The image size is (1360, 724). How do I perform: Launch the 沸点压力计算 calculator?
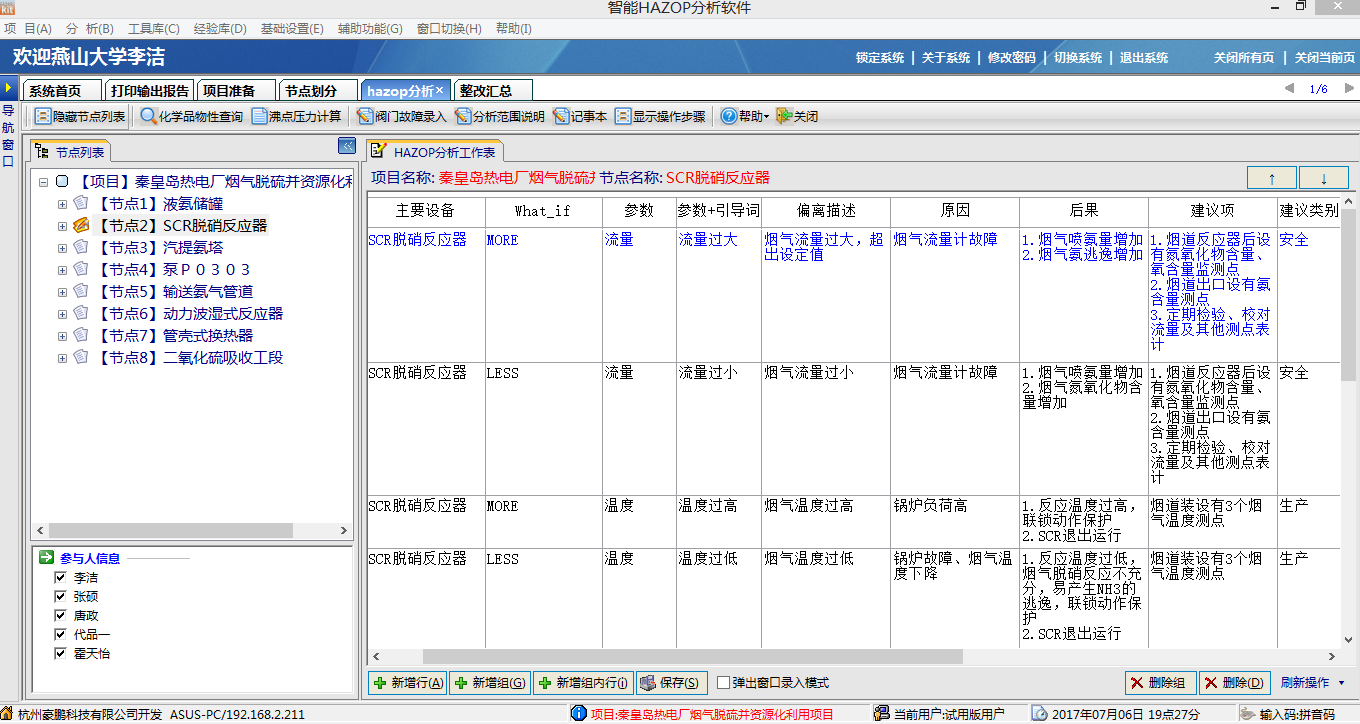point(296,116)
